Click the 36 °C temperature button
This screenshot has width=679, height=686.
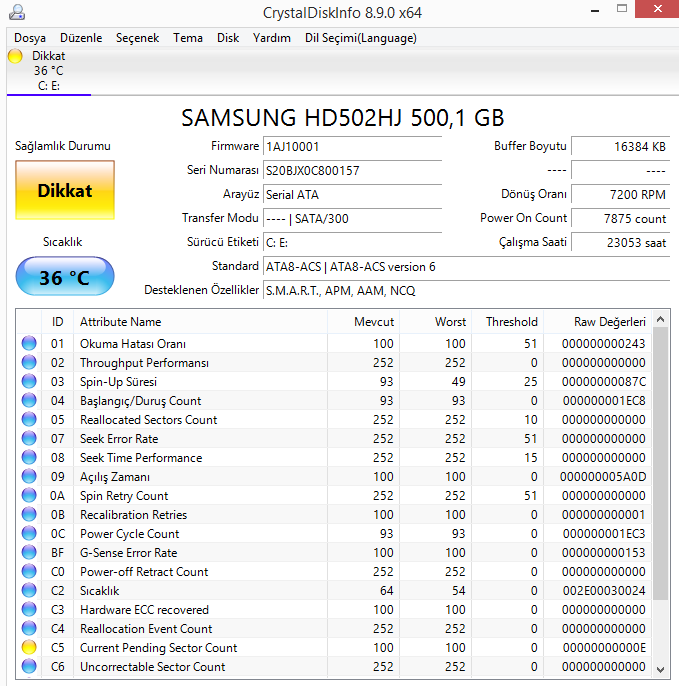point(65,277)
